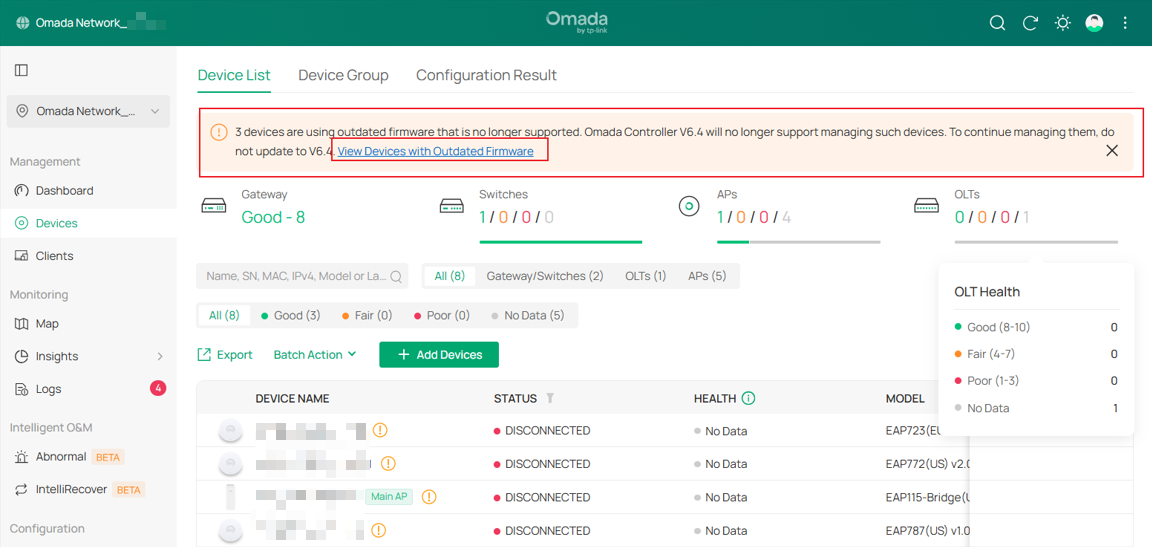Click the No Data row in OLT Health
1152x547 pixels.
tap(1036, 408)
